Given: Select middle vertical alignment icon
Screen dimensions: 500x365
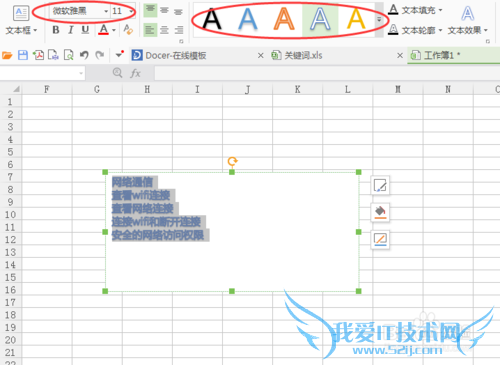Looking at the screenshot, I should pyautogui.click(x=164, y=10).
